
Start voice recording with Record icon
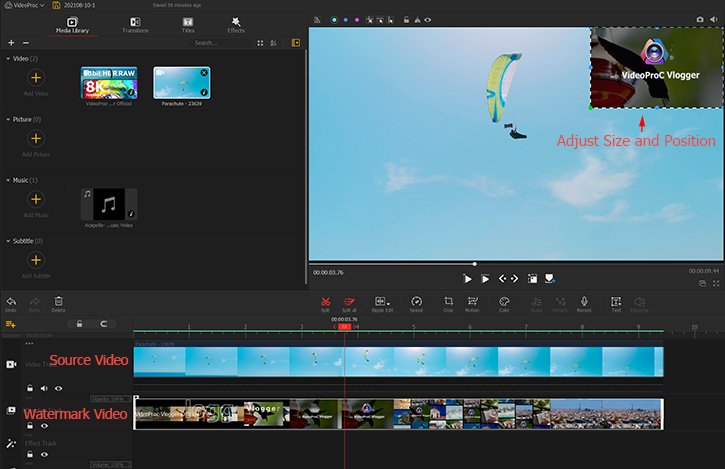(584, 301)
